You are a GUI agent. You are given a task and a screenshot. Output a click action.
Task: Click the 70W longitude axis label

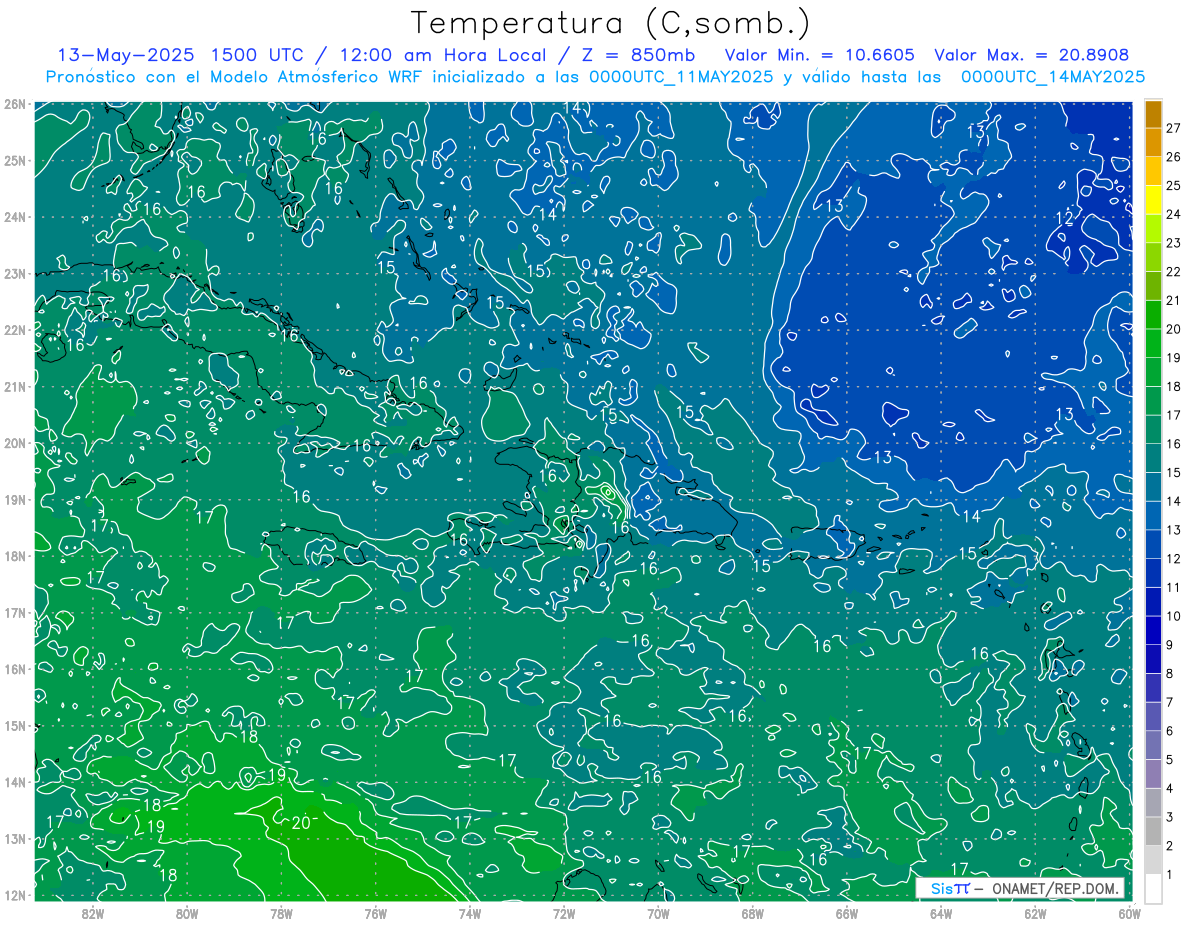(658, 912)
